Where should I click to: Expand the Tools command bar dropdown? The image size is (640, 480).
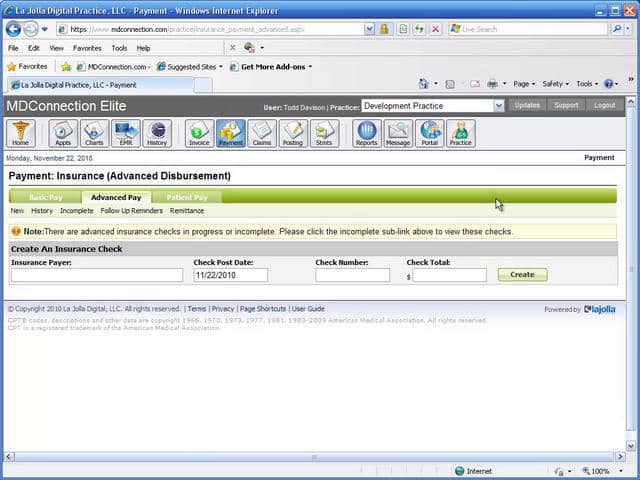(x=587, y=84)
